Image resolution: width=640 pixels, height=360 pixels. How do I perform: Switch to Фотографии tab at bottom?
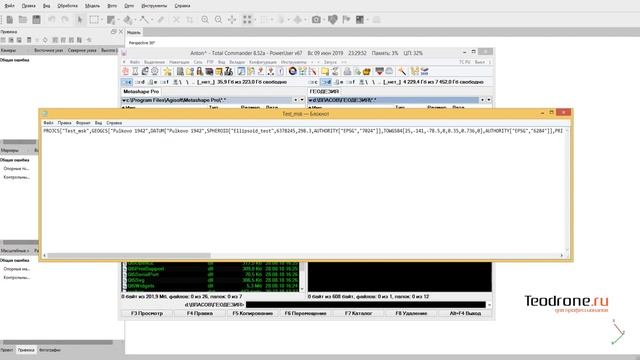point(50,350)
